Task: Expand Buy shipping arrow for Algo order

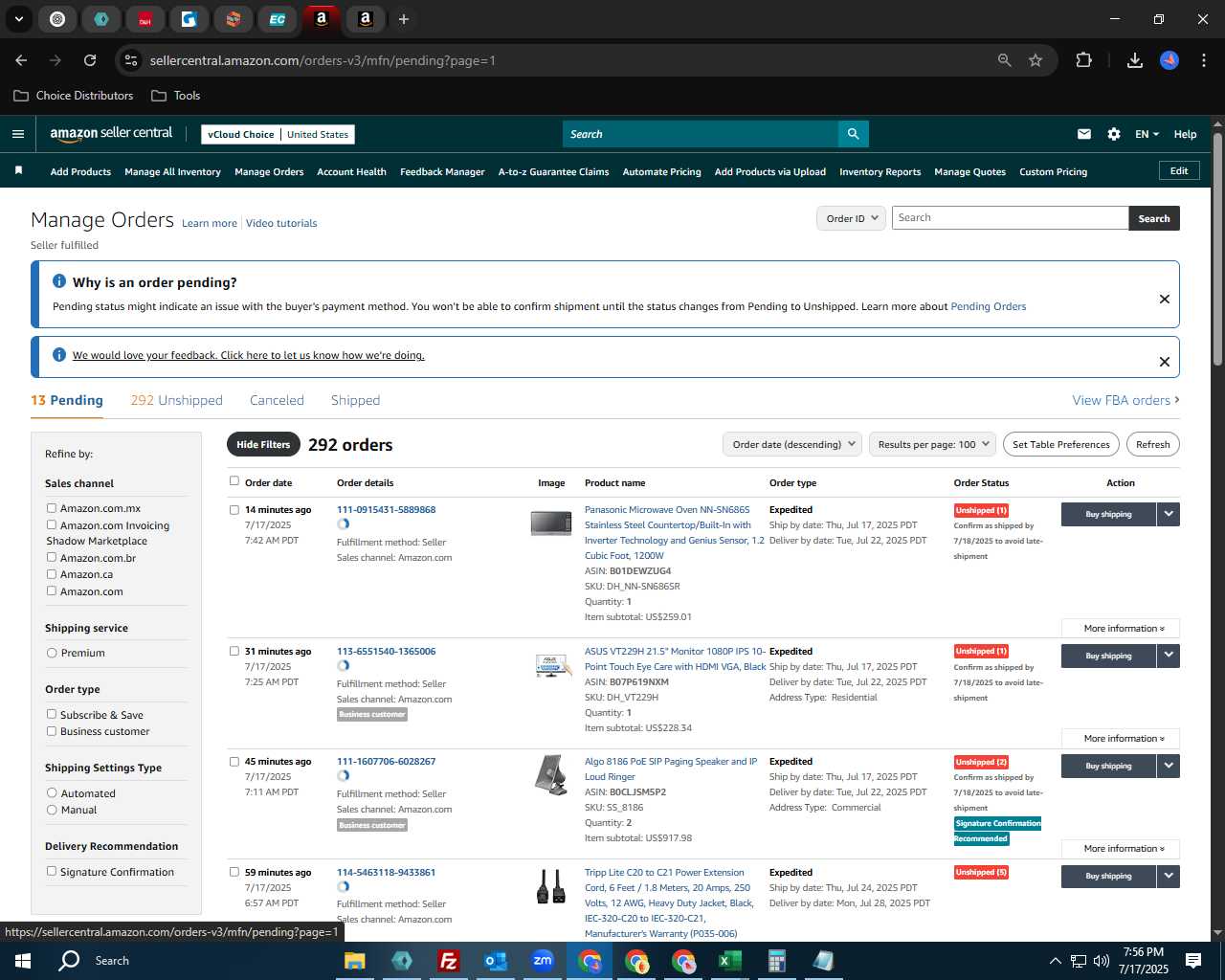Action: pyautogui.click(x=1169, y=766)
